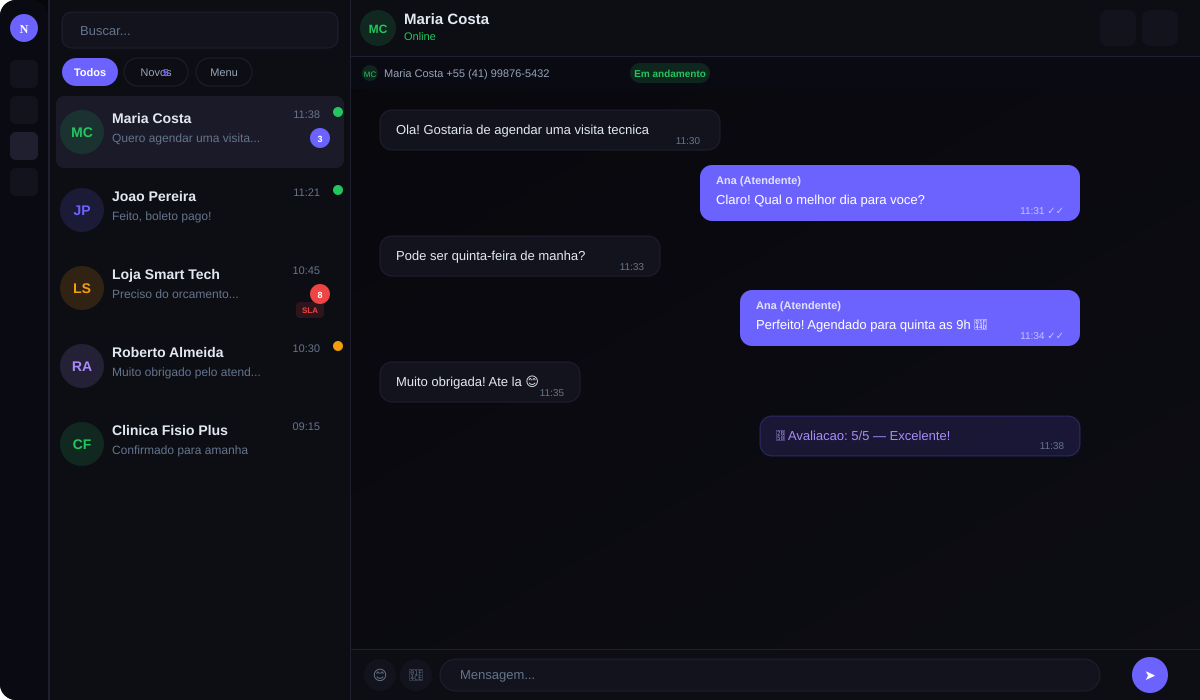Toggle the orange status dot on Roberto Almeida
1200x700 pixels.
(337, 345)
